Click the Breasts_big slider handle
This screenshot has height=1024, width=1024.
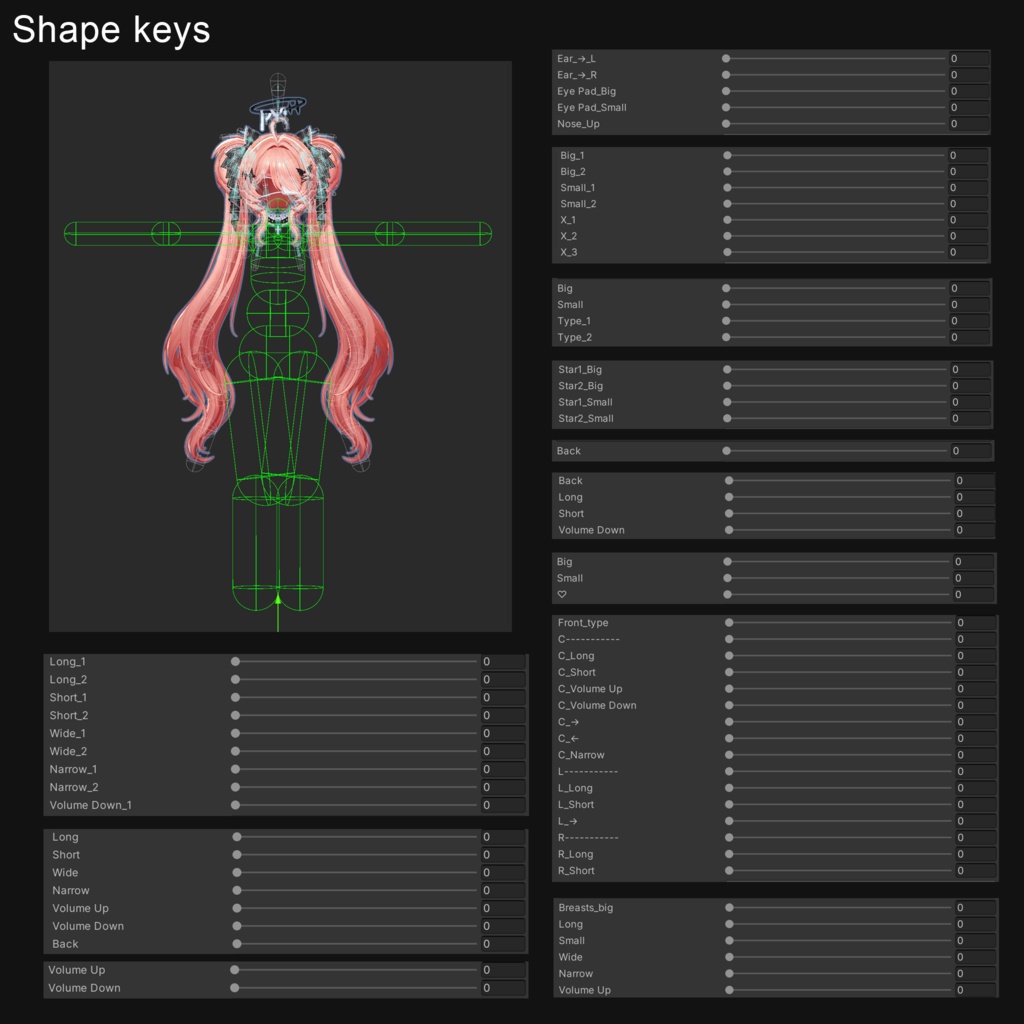(x=729, y=908)
